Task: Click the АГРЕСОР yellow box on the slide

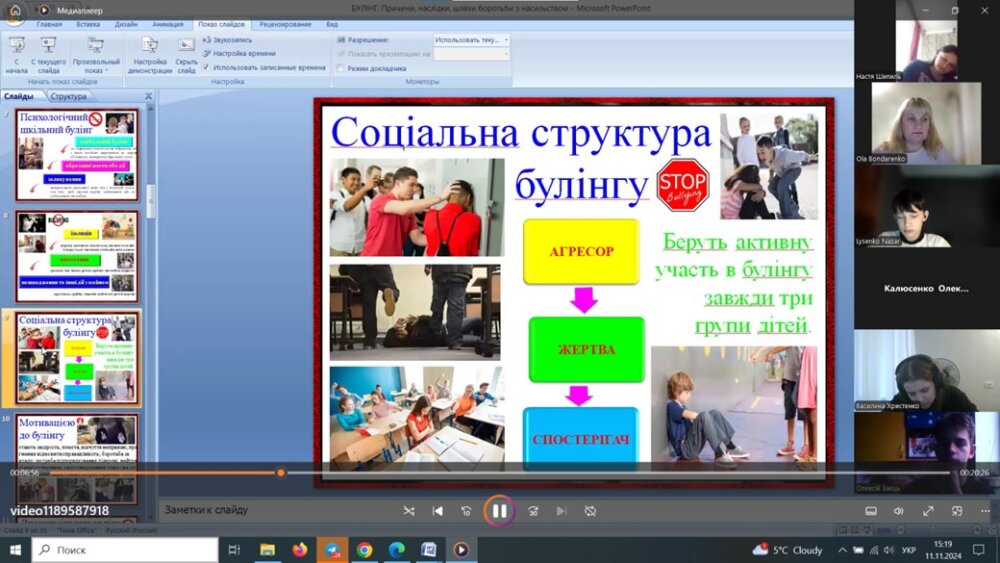Action: (x=581, y=251)
